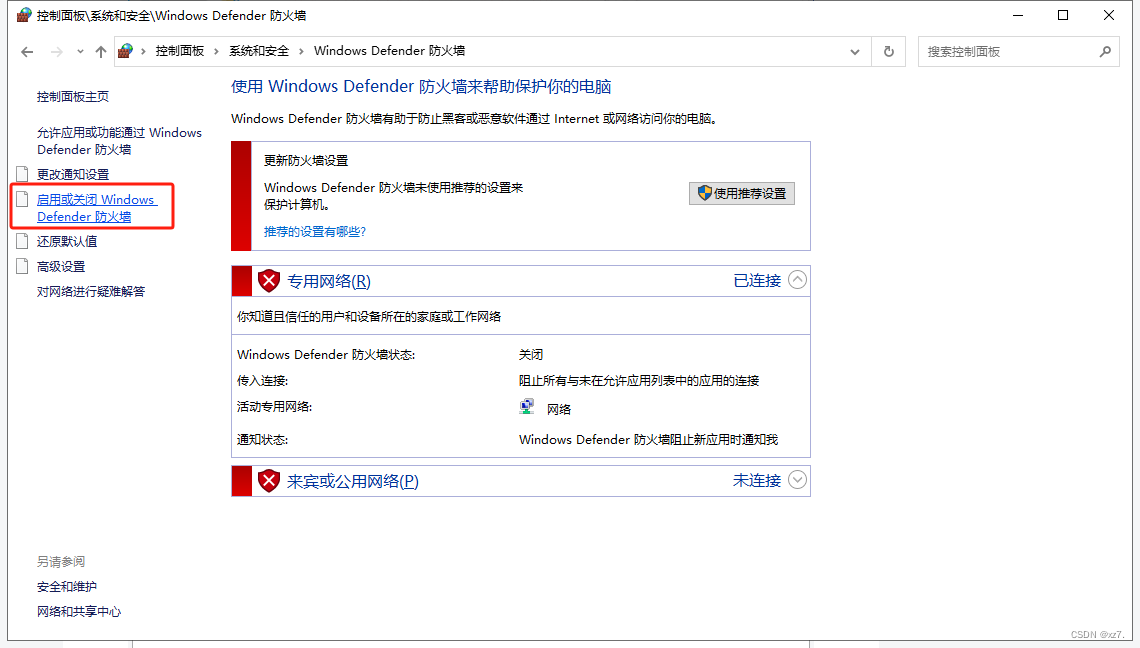Open 推荐的设置有哪些? help link

[315, 231]
